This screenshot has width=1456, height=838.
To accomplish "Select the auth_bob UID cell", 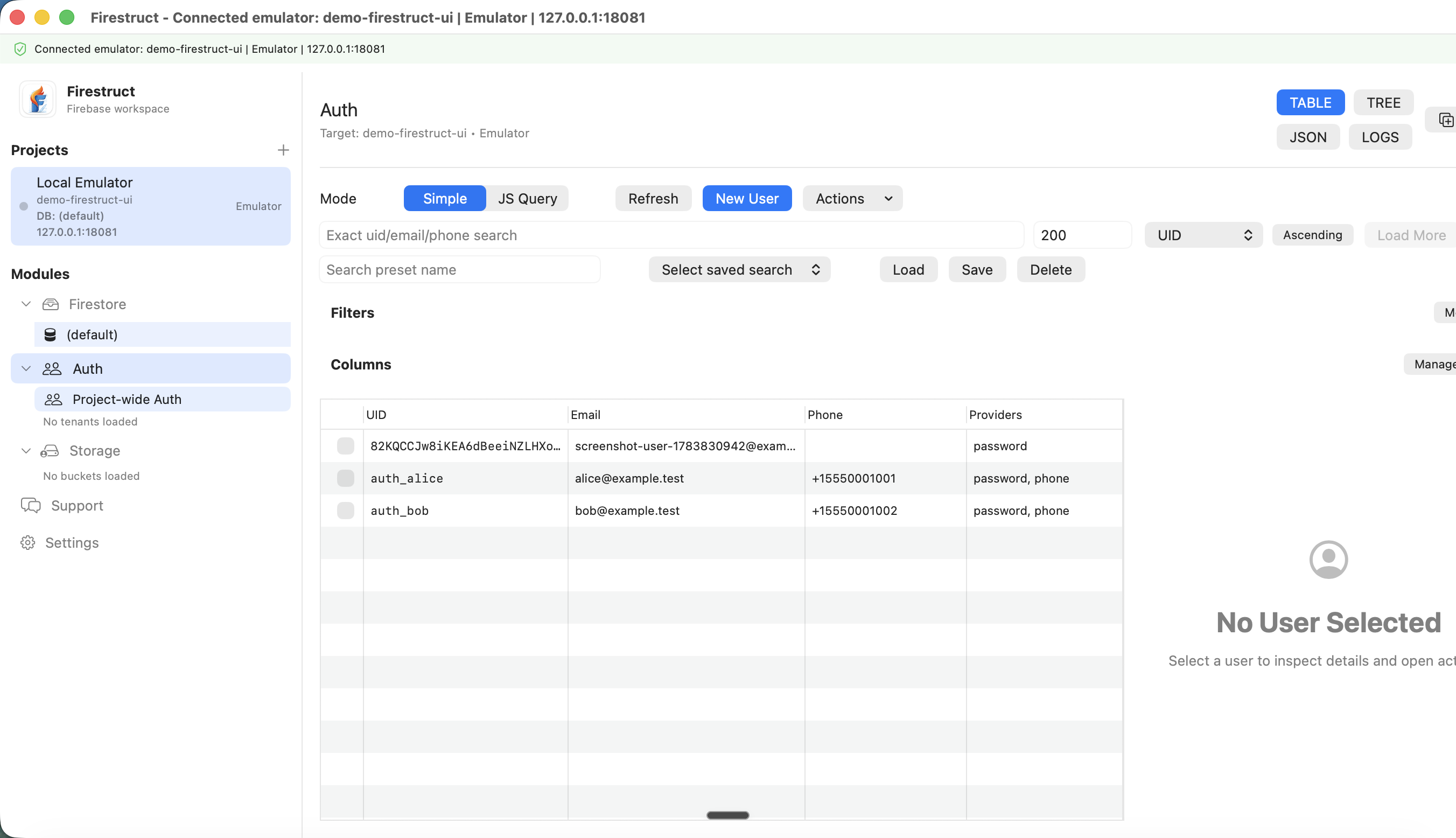I will tap(465, 511).
